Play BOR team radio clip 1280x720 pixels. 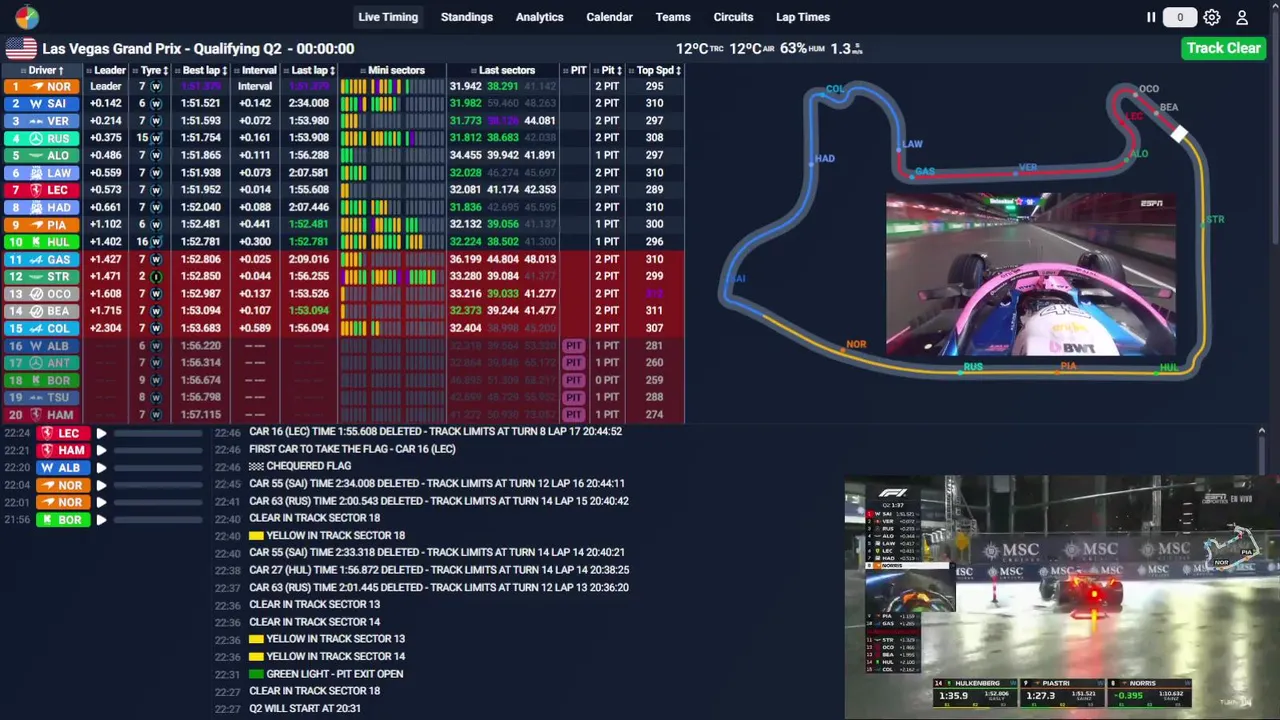101,520
